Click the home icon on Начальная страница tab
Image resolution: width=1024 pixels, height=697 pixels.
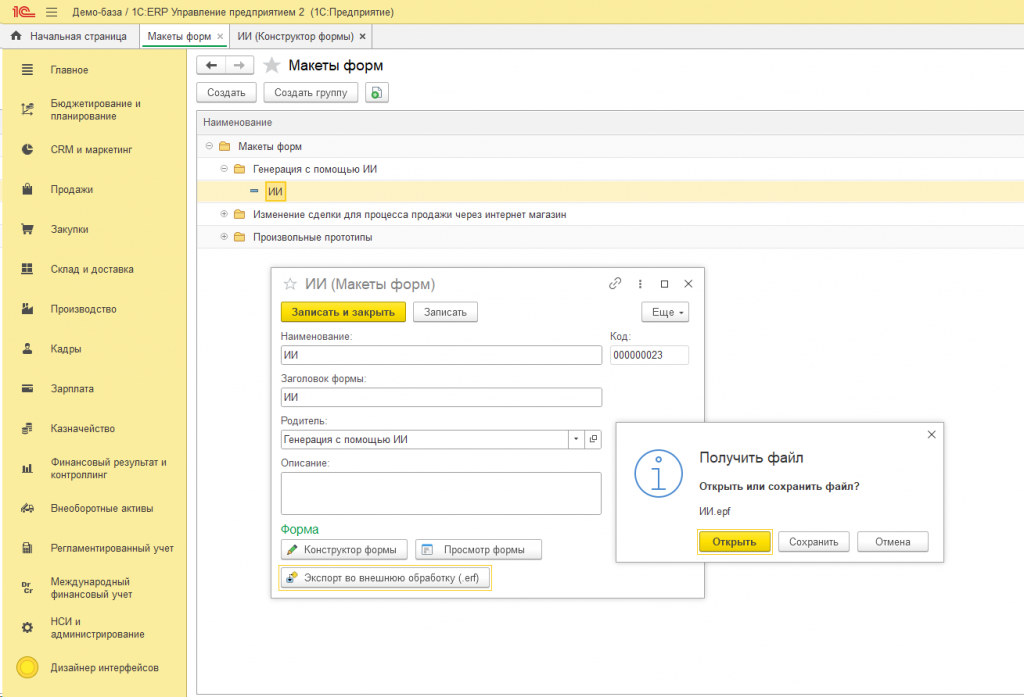[x=16, y=36]
